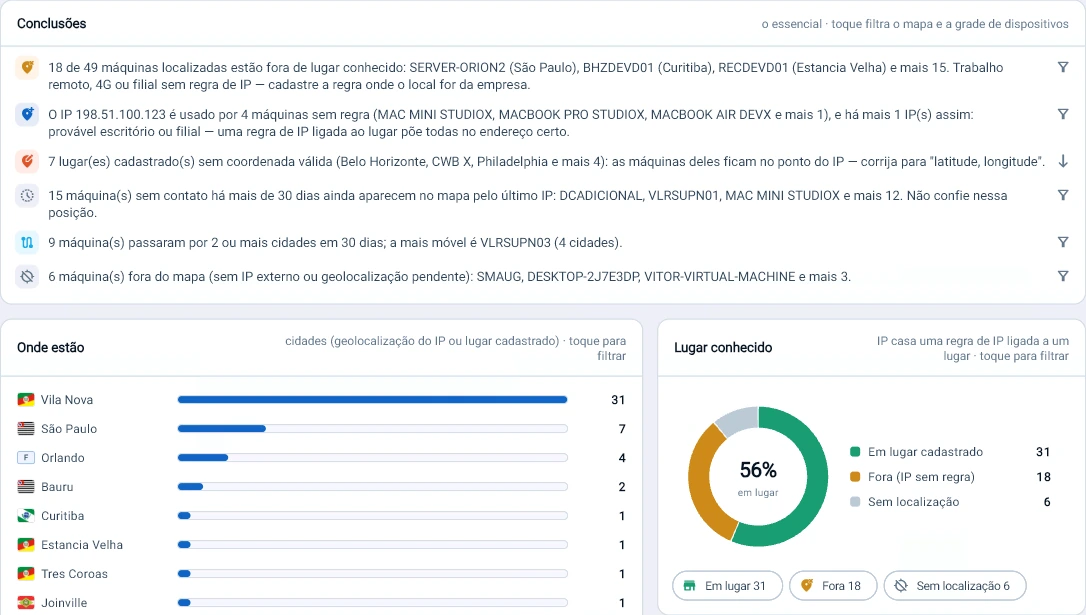Click the Orlando flag placeholder icon
This screenshot has height=615, width=1086.
(26, 458)
